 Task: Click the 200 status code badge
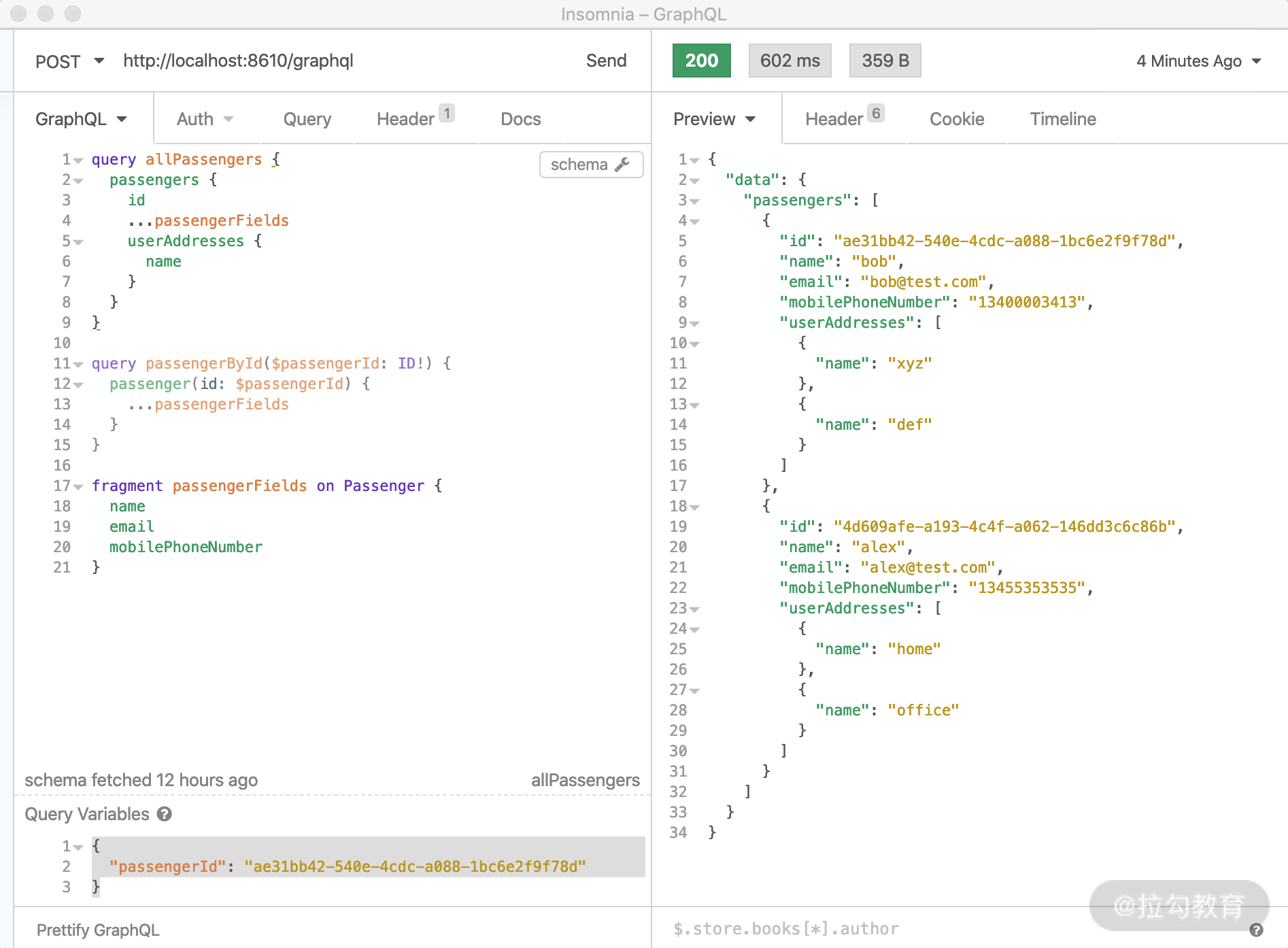point(701,61)
